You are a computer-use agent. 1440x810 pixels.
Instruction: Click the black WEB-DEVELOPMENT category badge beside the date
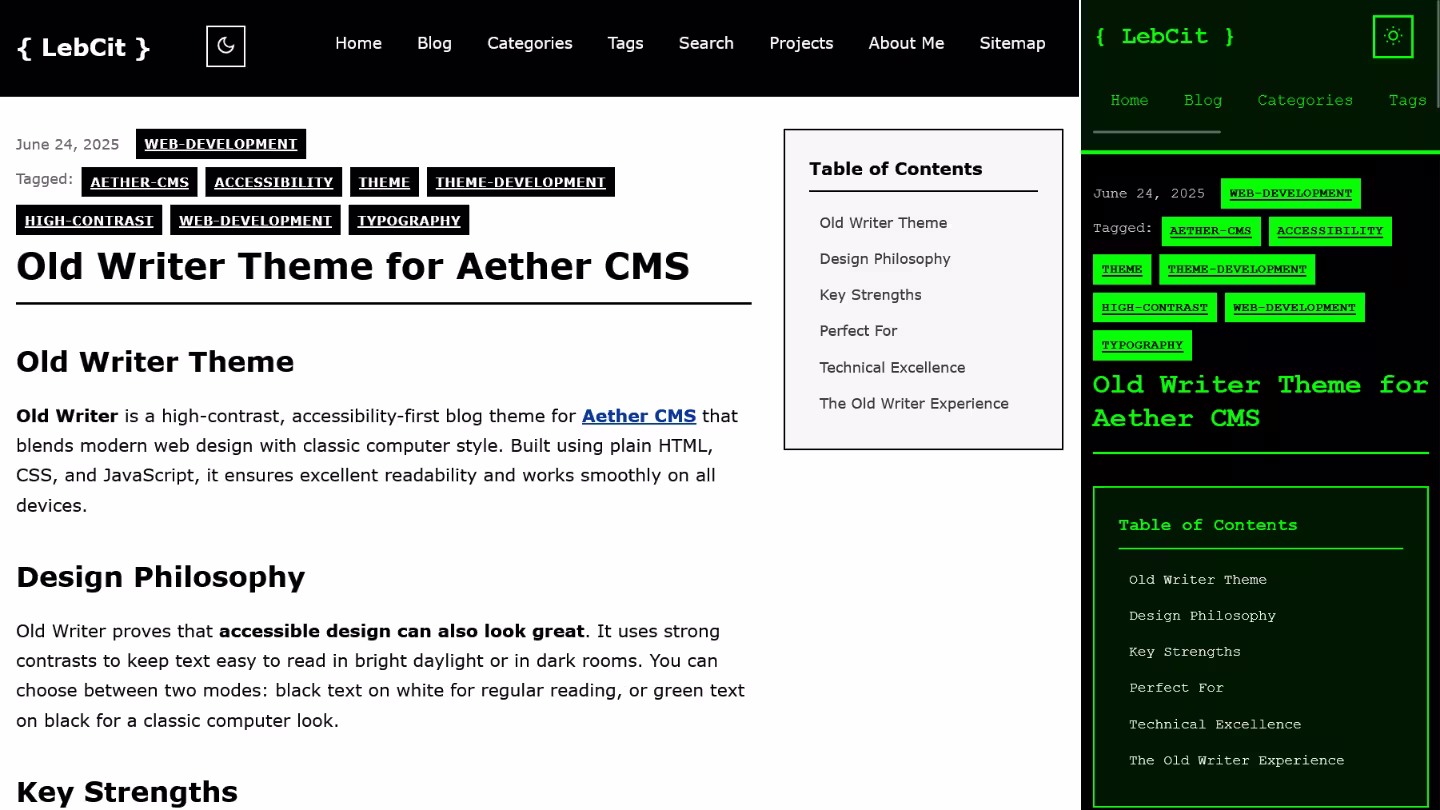pyautogui.click(x=221, y=144)
